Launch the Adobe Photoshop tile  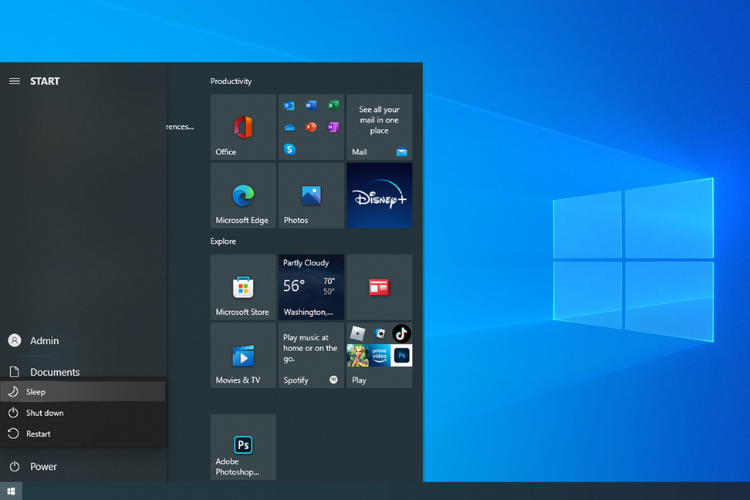[x=243, y=447]
